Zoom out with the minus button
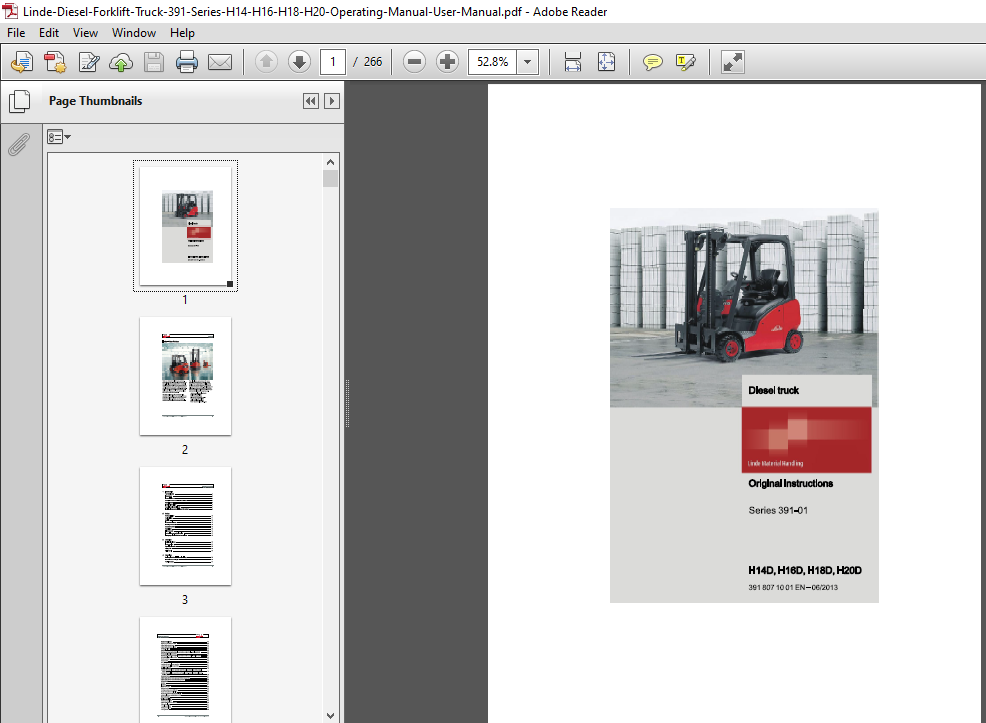 (x=414, y=62)
